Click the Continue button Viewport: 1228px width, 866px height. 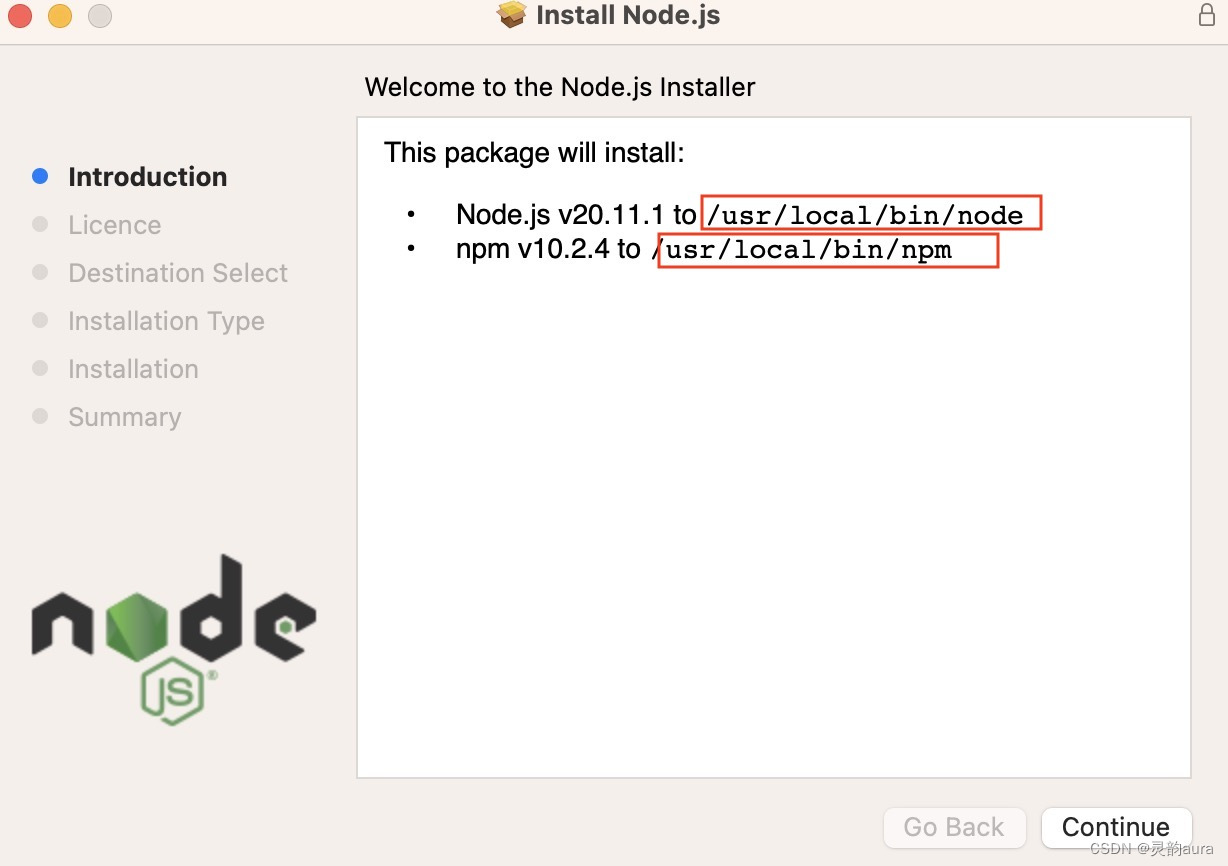(1116, 827)
